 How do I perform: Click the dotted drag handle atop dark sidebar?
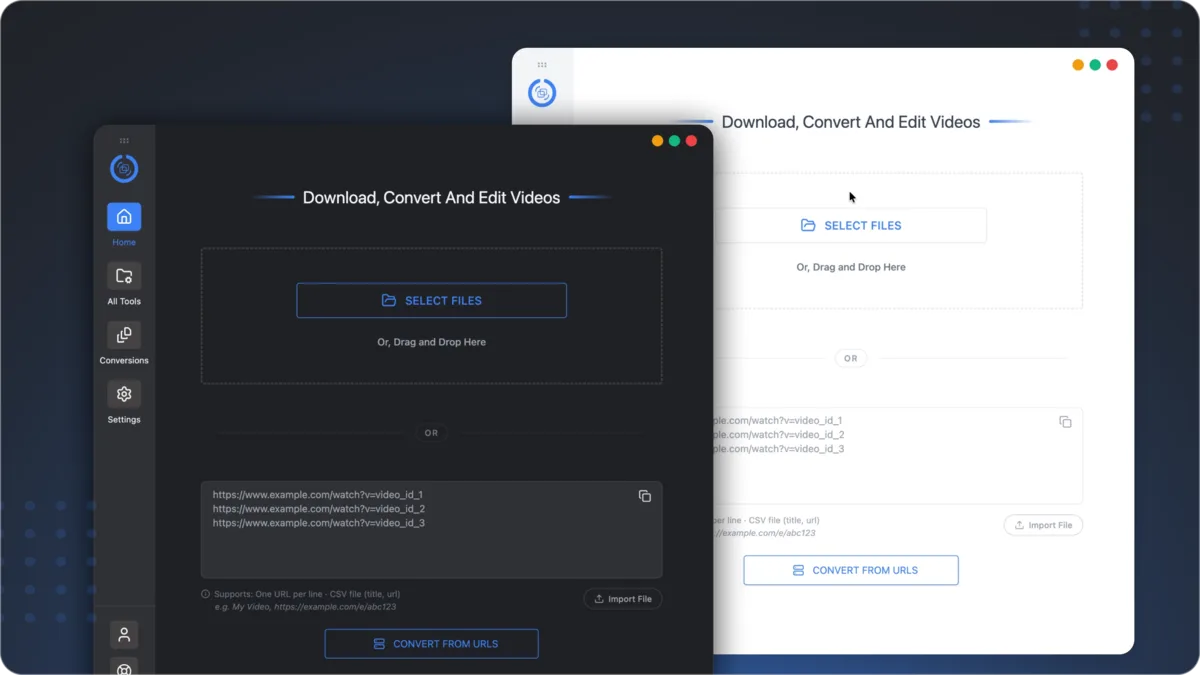point(124,140)
